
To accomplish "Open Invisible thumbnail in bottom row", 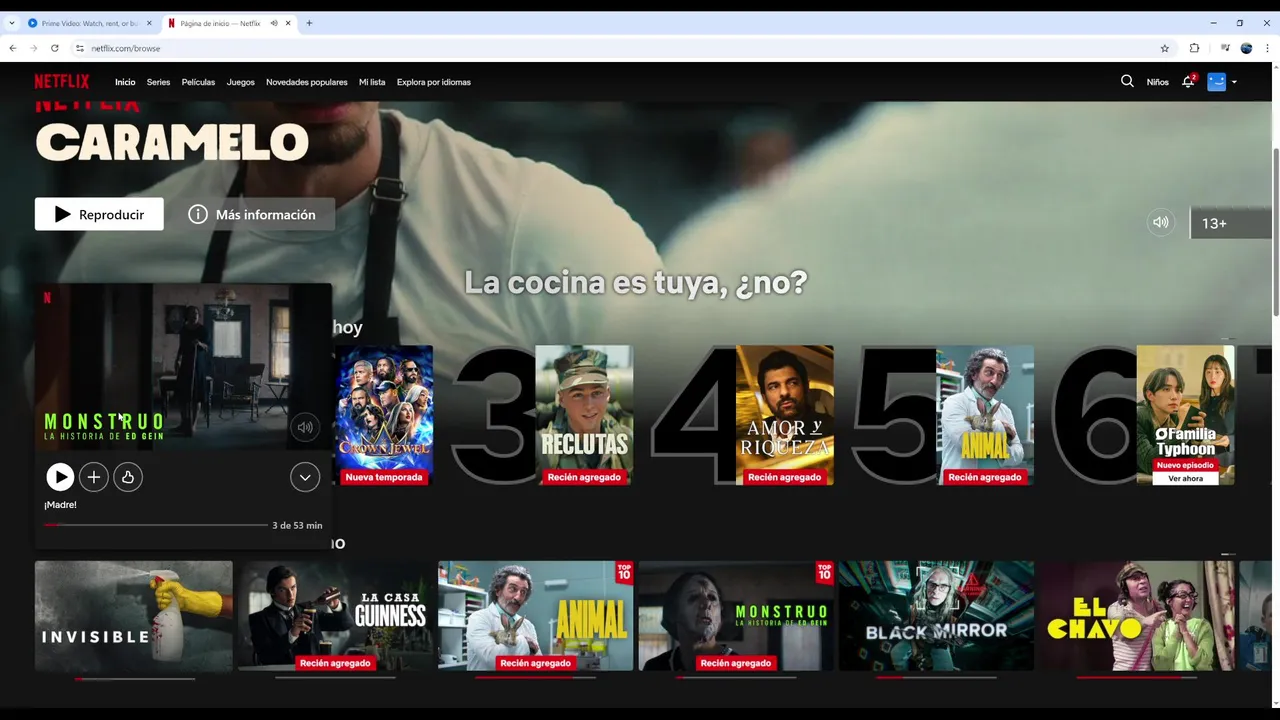I will [x=134, y=615].
